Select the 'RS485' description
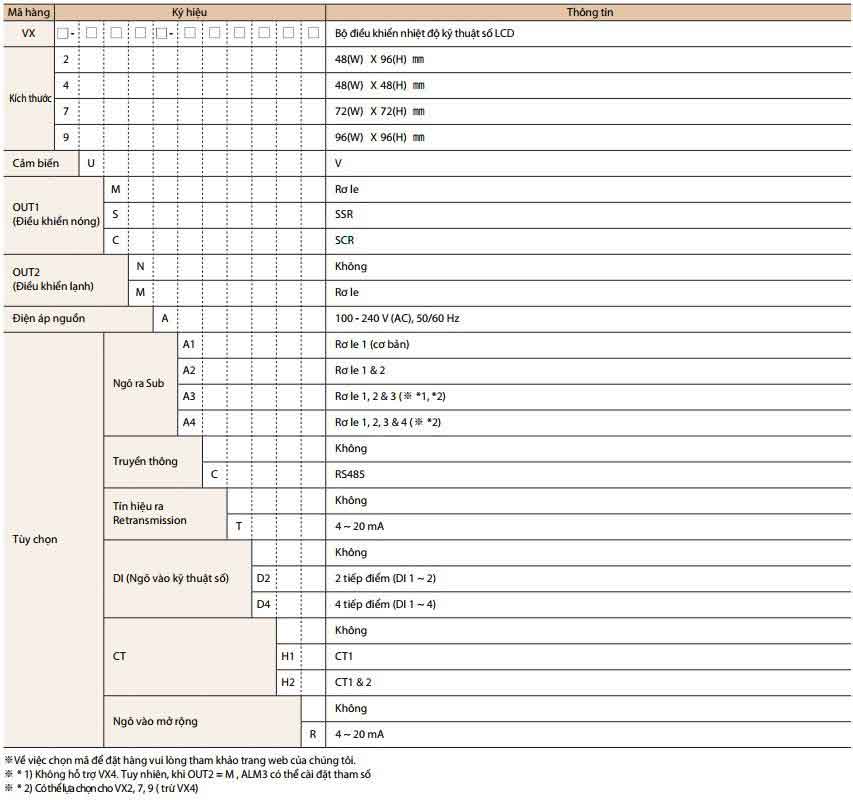Screen dimensions: 853x800 pos(350,474)
